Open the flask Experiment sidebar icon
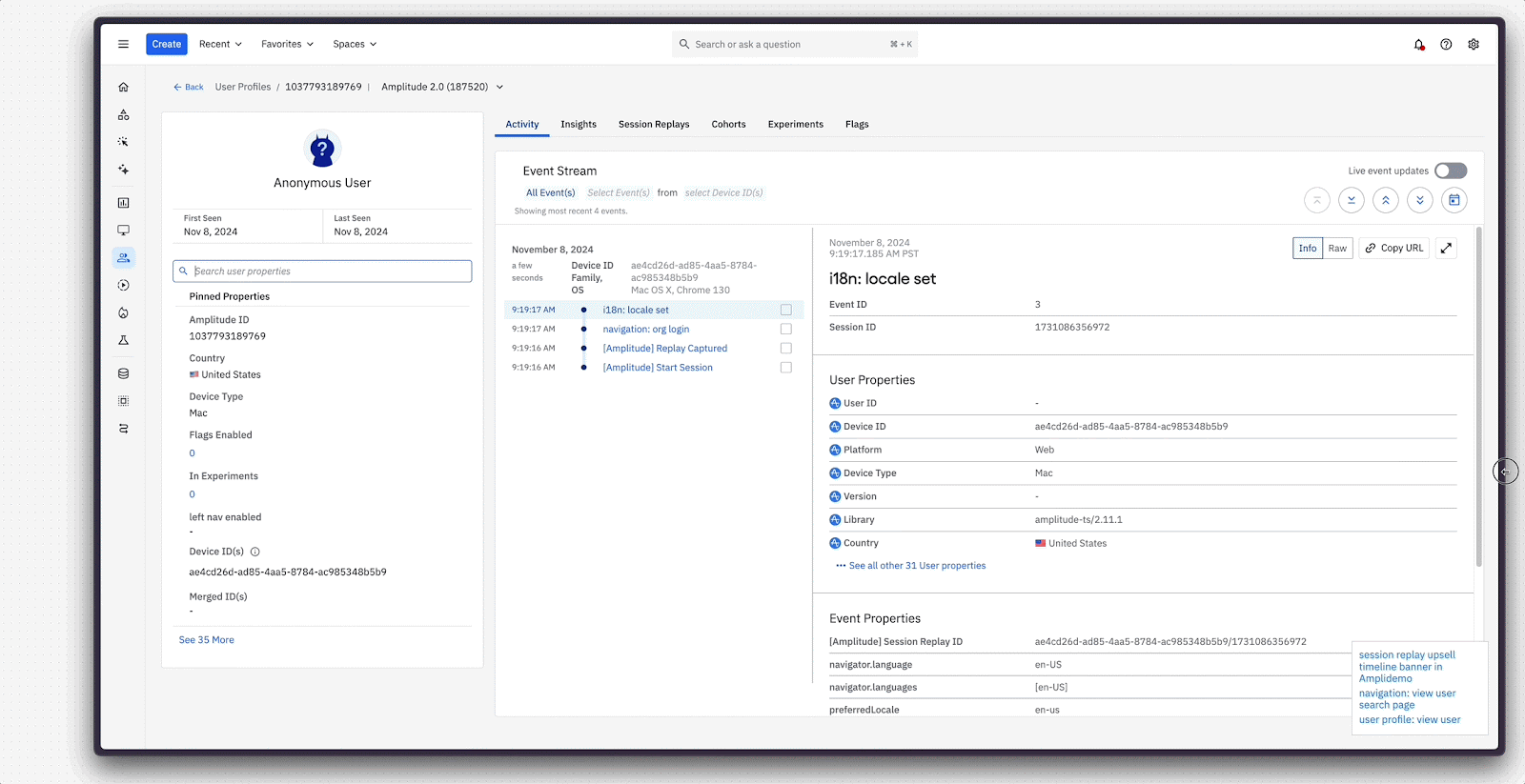The image size is (1525, 784). point(123,340)
